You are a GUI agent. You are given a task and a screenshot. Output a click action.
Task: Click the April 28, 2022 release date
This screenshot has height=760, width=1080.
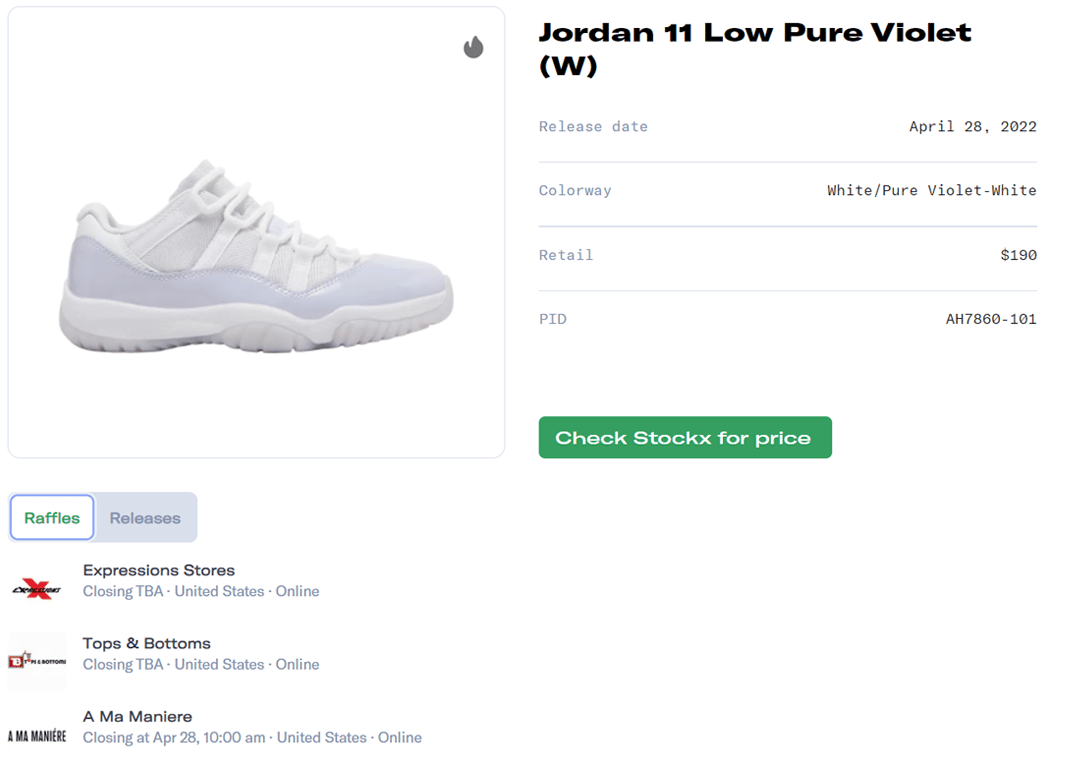(x=972, y=127)
